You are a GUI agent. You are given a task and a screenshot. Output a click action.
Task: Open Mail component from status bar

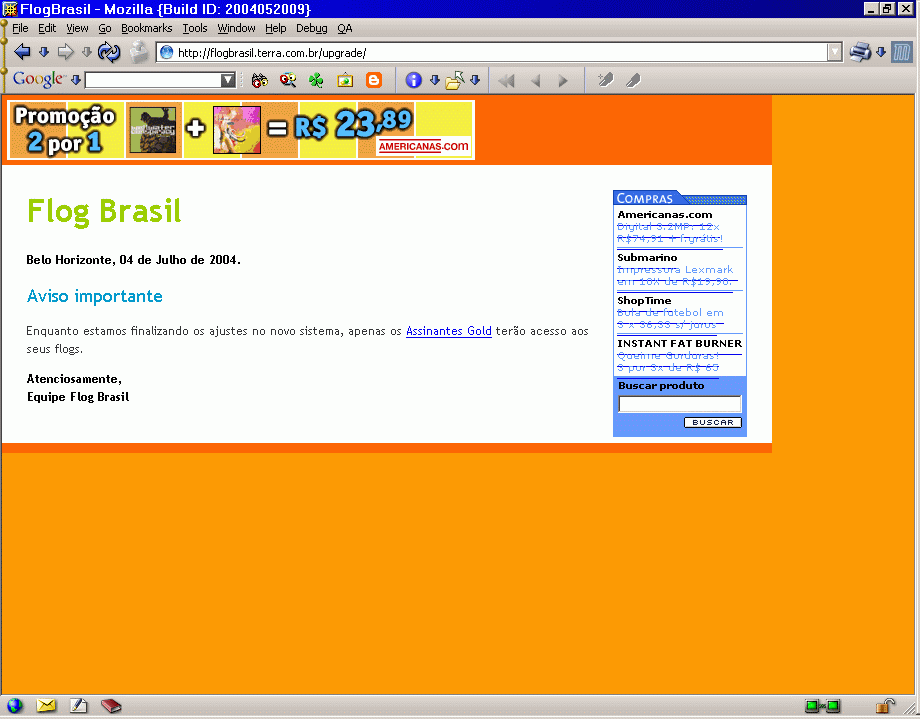coord(46,706)
